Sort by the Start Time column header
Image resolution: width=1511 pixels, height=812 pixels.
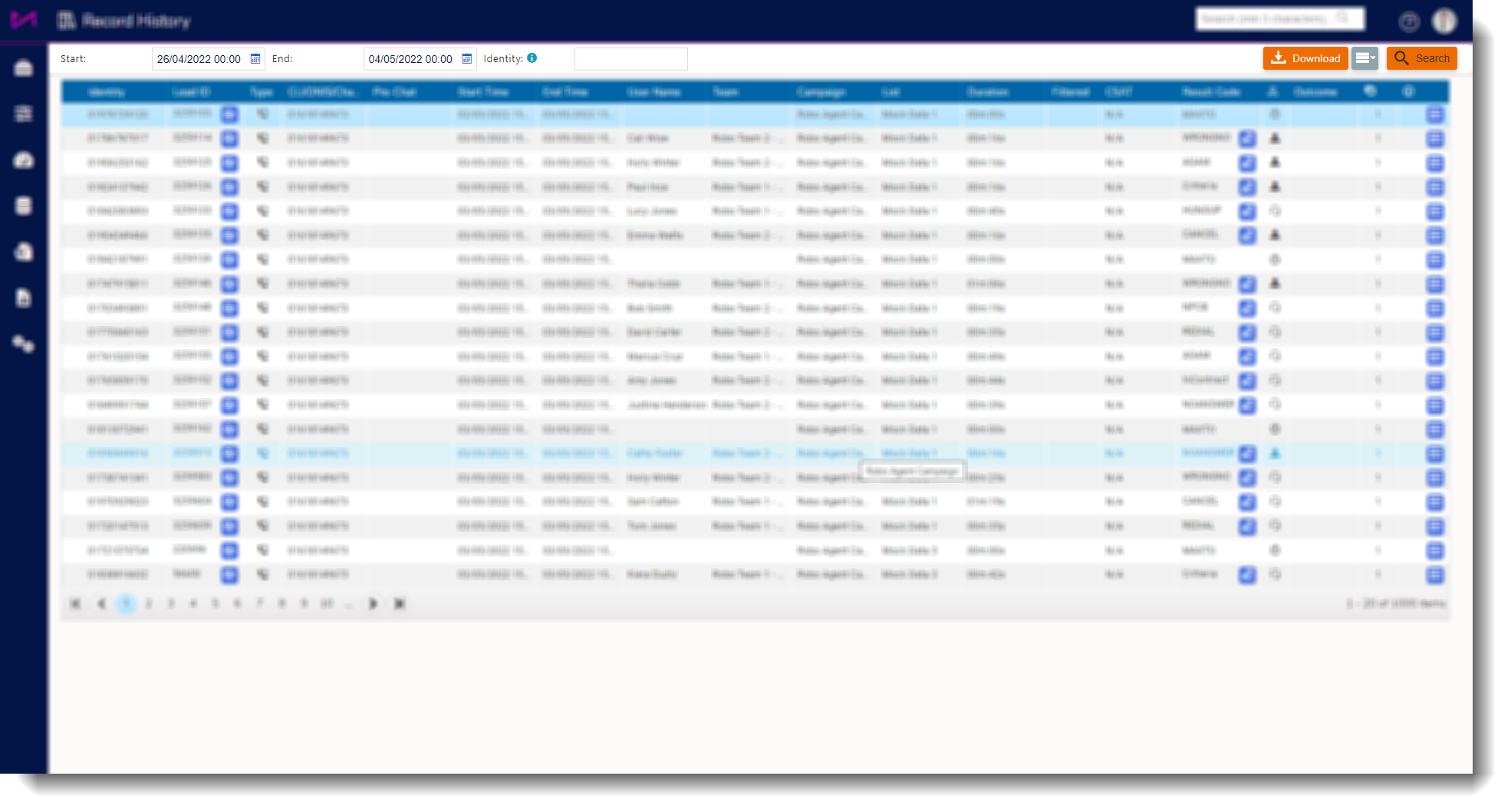click(x=483, y=92)
